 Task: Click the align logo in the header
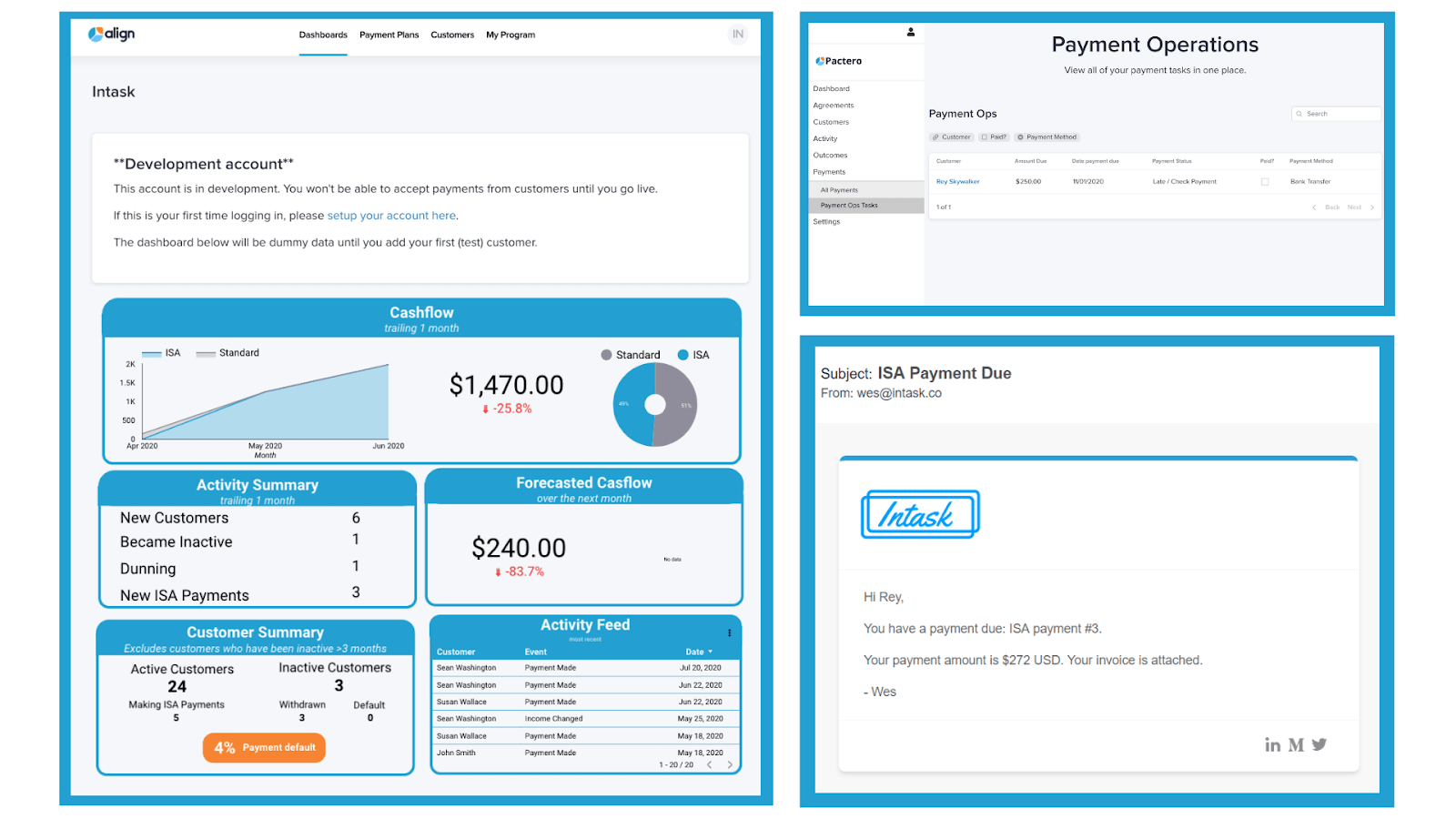pyautogui.click(x=111, y=35)
